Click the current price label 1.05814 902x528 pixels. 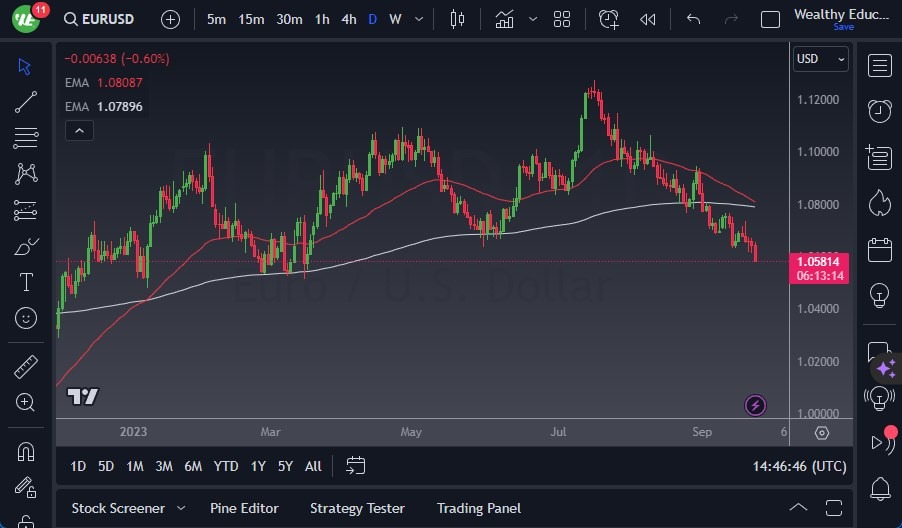pyautogui.click(x=819, y=262)
